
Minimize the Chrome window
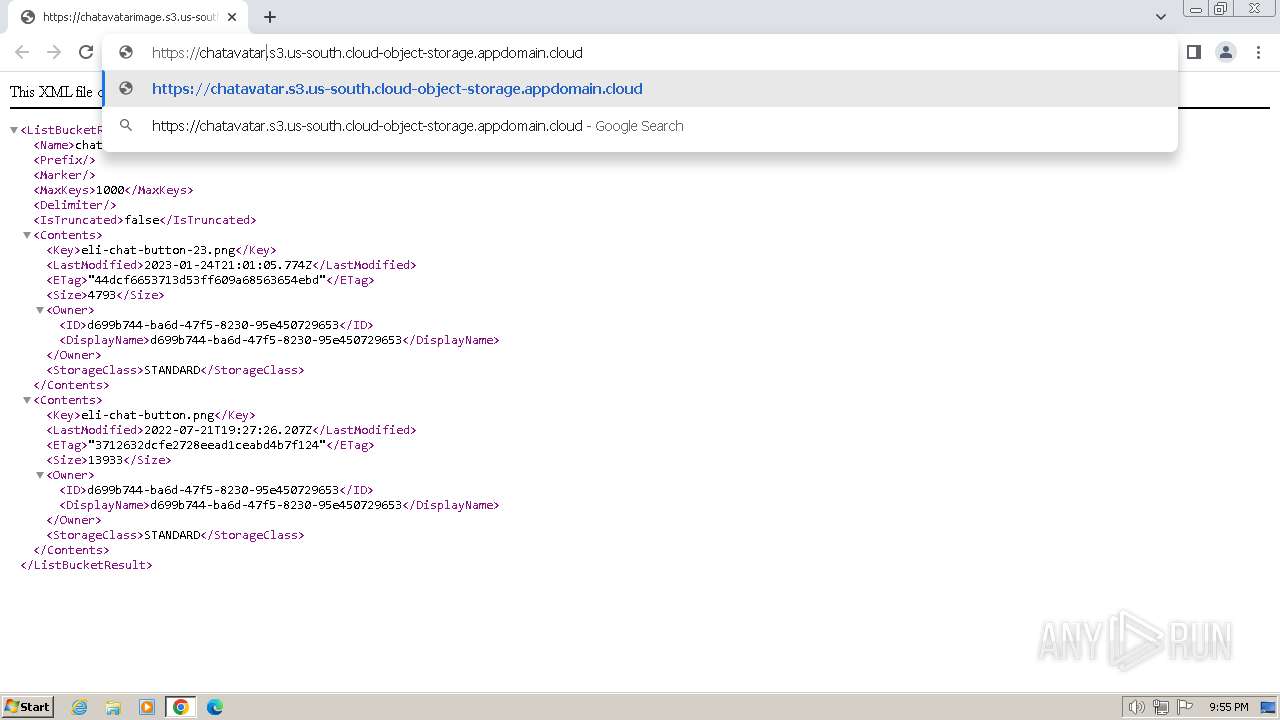tap(1195, 8)
